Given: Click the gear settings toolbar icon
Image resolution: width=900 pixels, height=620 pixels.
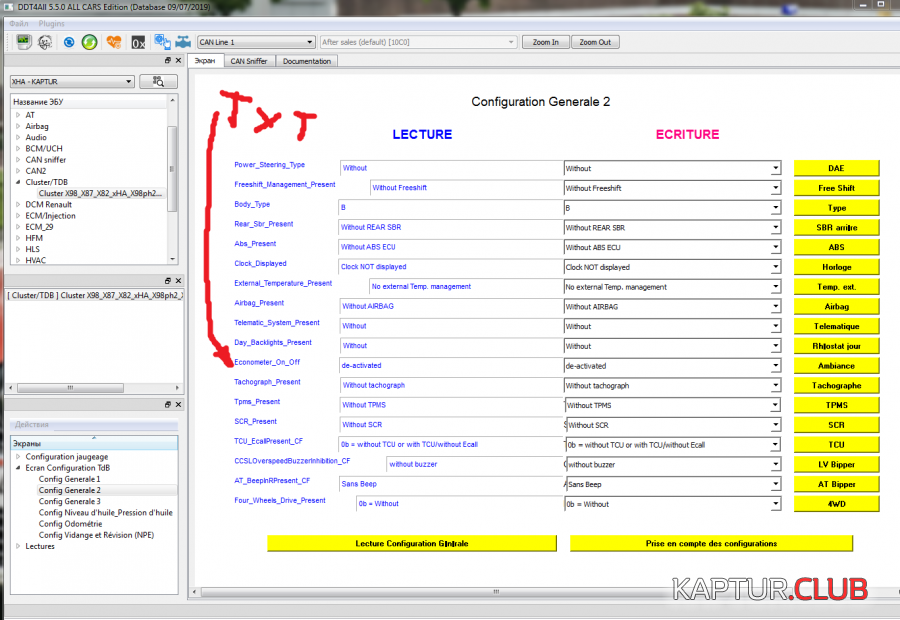Looking at the screenshot, I should pos(45,42).
